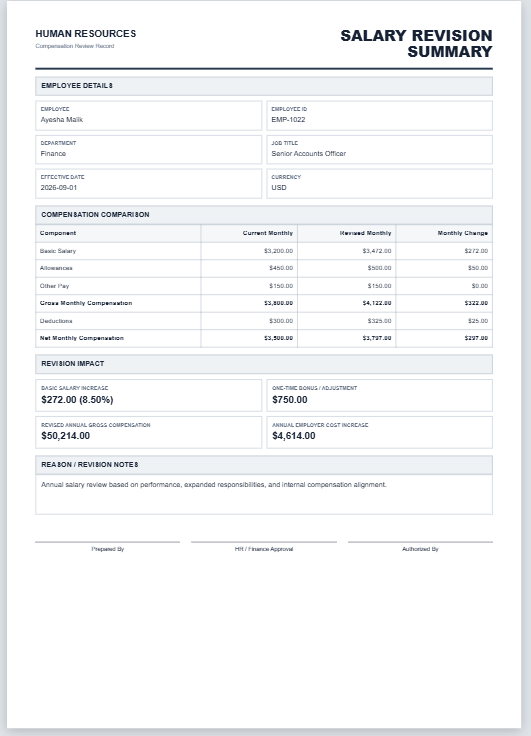Screen dimensions: 531x736
Task: Click Job Title Senior Accounts Officer field
Action: click(x=379, y=150)
